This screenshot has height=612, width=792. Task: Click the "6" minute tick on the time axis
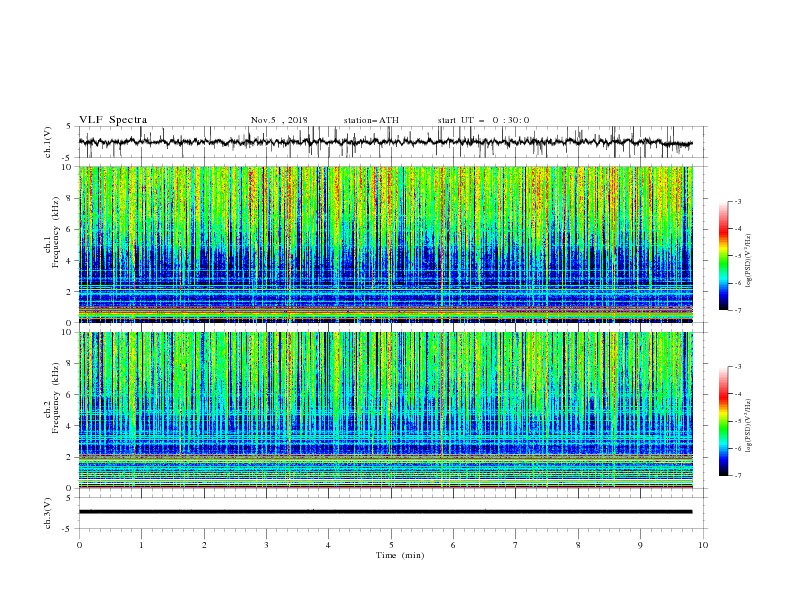(454, 545)
